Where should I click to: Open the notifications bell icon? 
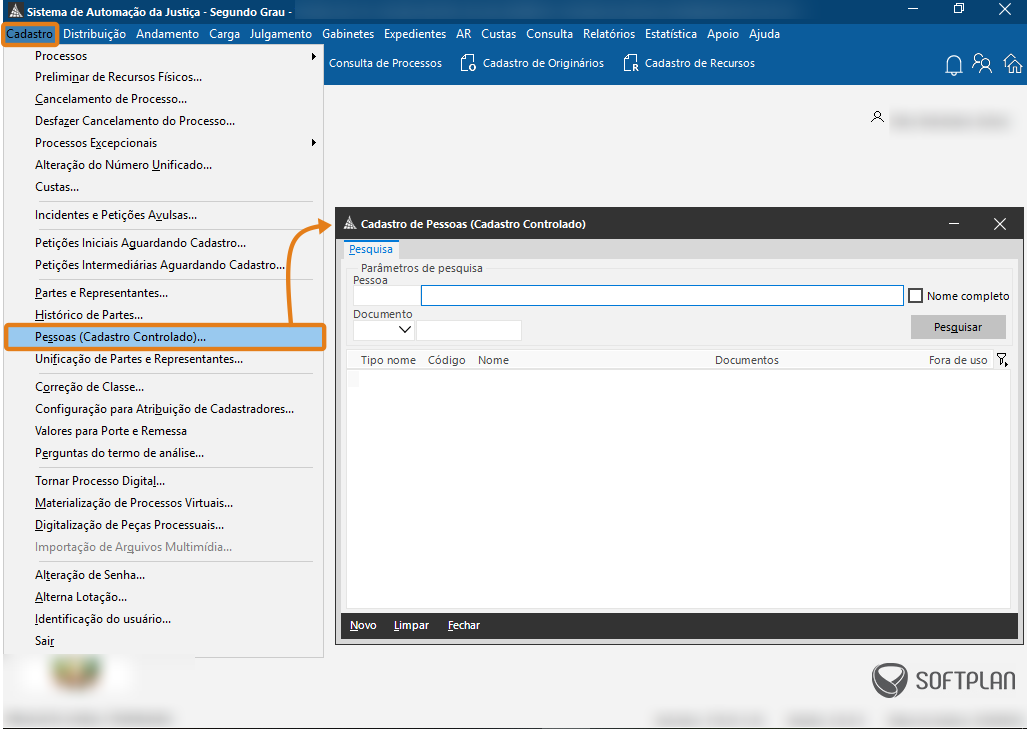(954, 64)
